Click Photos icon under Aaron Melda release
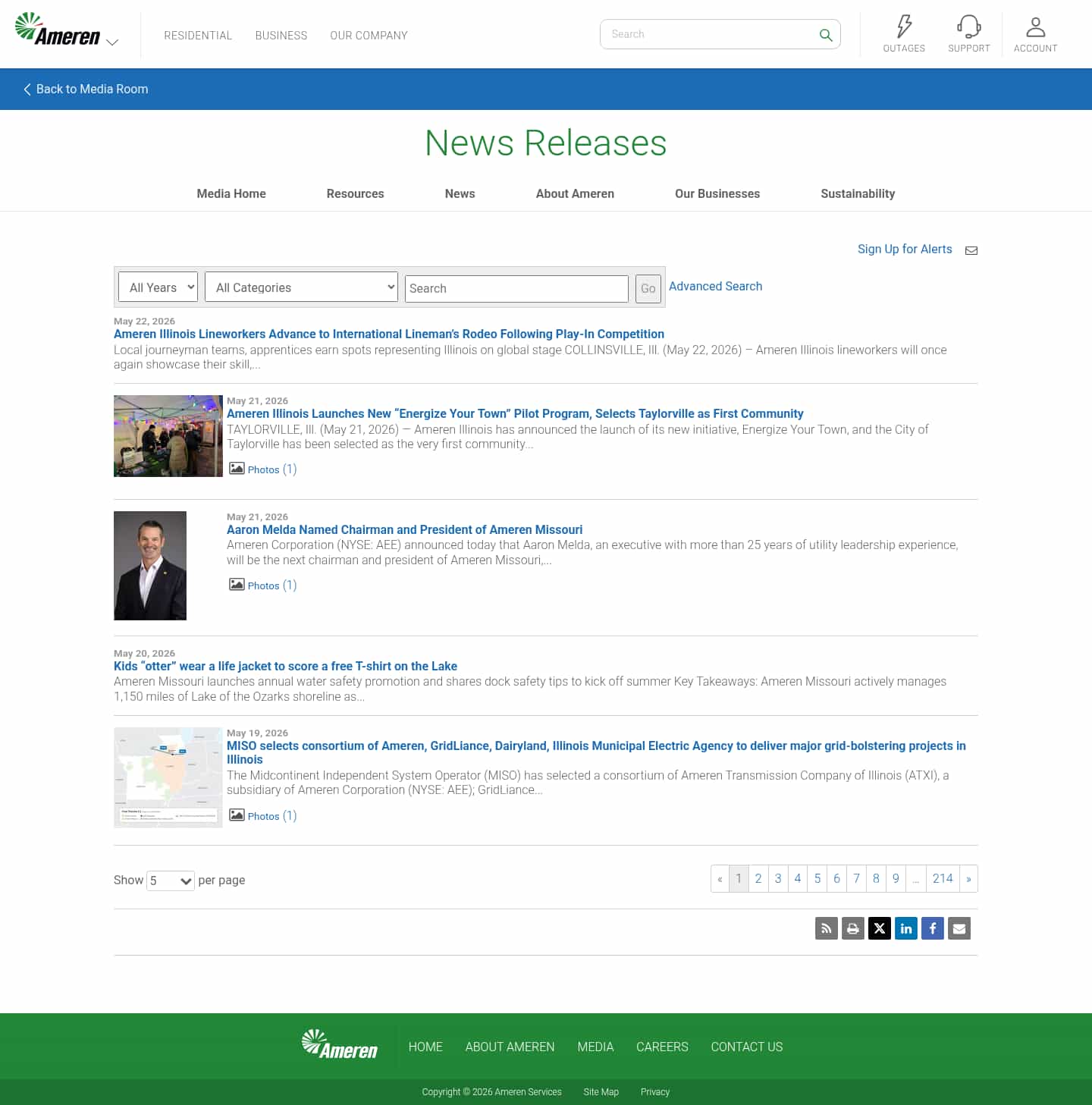 coord(237,585)
